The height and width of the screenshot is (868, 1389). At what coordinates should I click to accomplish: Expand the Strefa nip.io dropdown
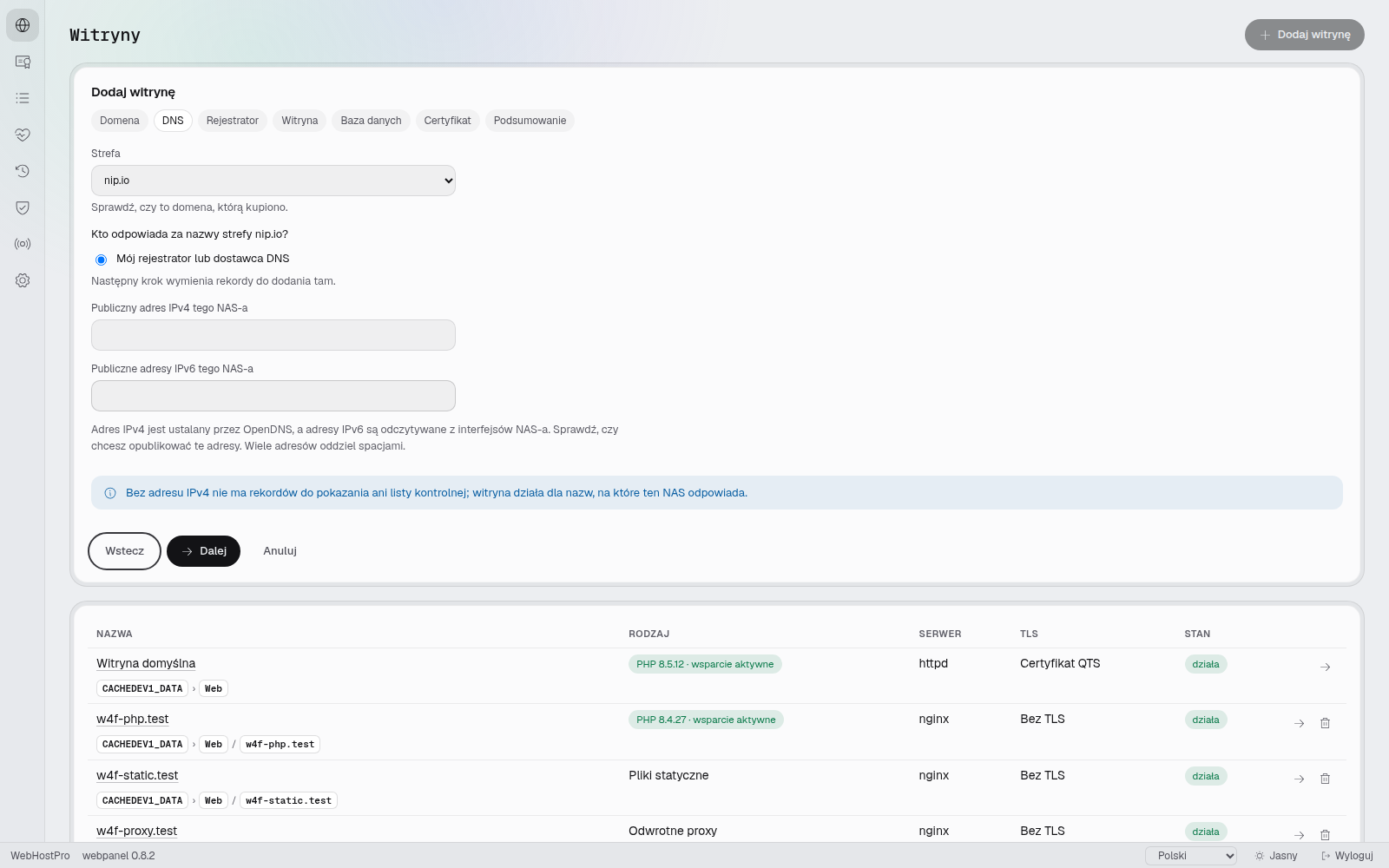click(273, 181)
